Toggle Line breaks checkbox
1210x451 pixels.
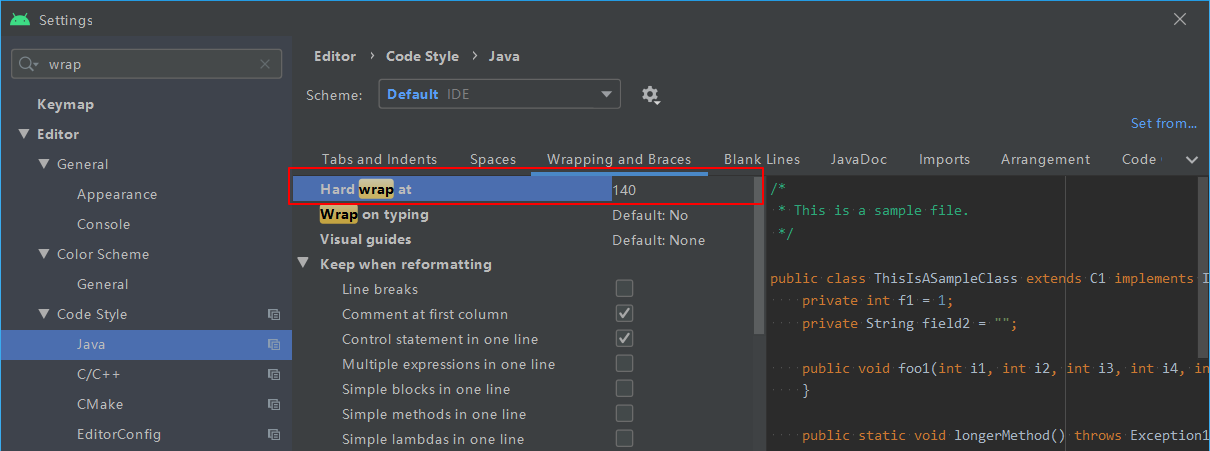(x=624, y=289)
